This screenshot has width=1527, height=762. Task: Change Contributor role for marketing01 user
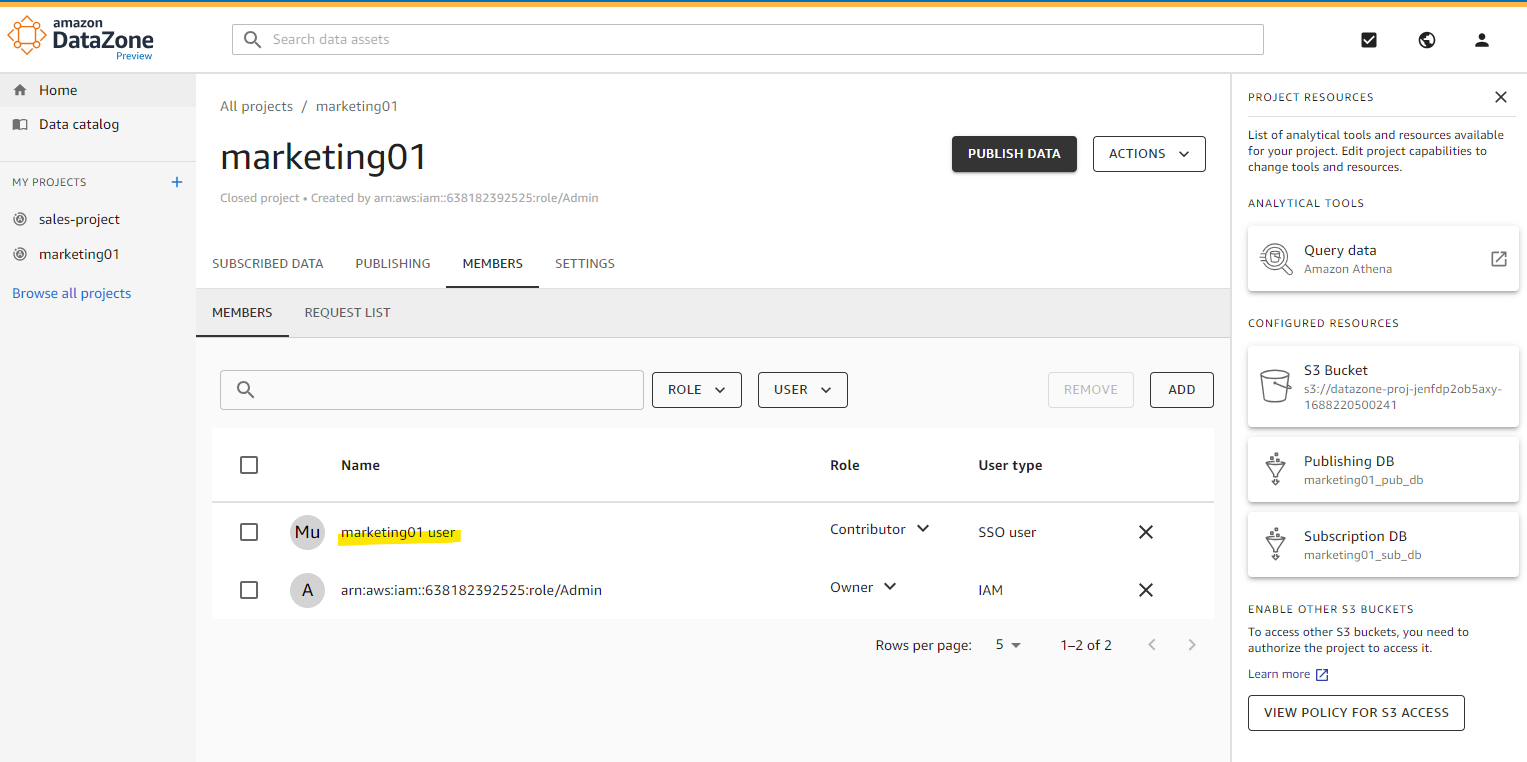(880, 529)
